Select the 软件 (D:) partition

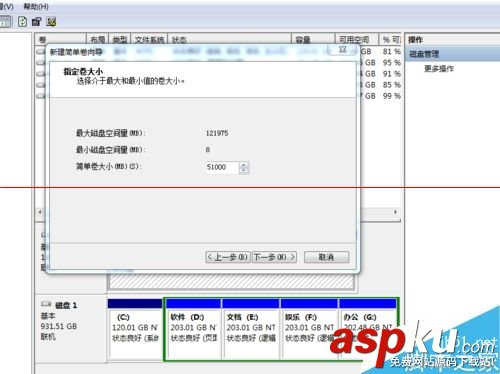tap(193, 329)
